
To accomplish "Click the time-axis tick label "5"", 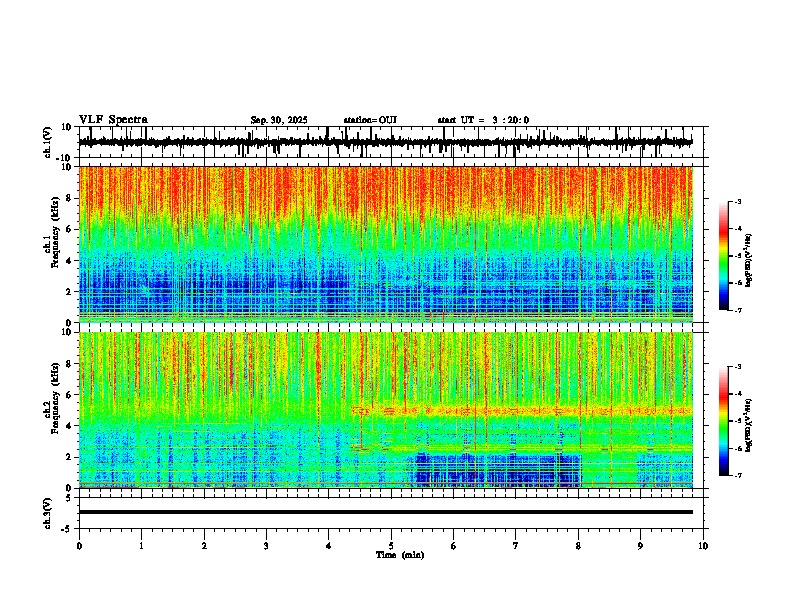I will [x=391, y=546].
